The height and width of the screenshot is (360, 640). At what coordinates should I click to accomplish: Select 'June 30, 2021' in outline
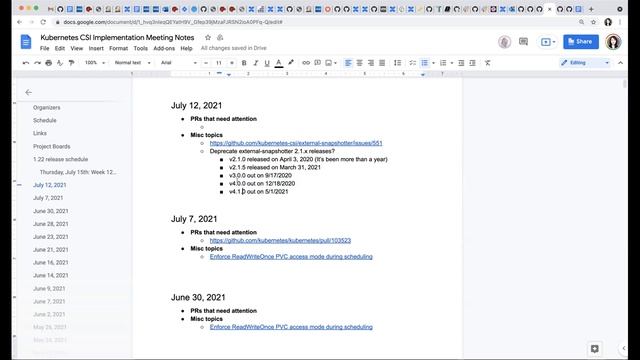tap(51, 211)
